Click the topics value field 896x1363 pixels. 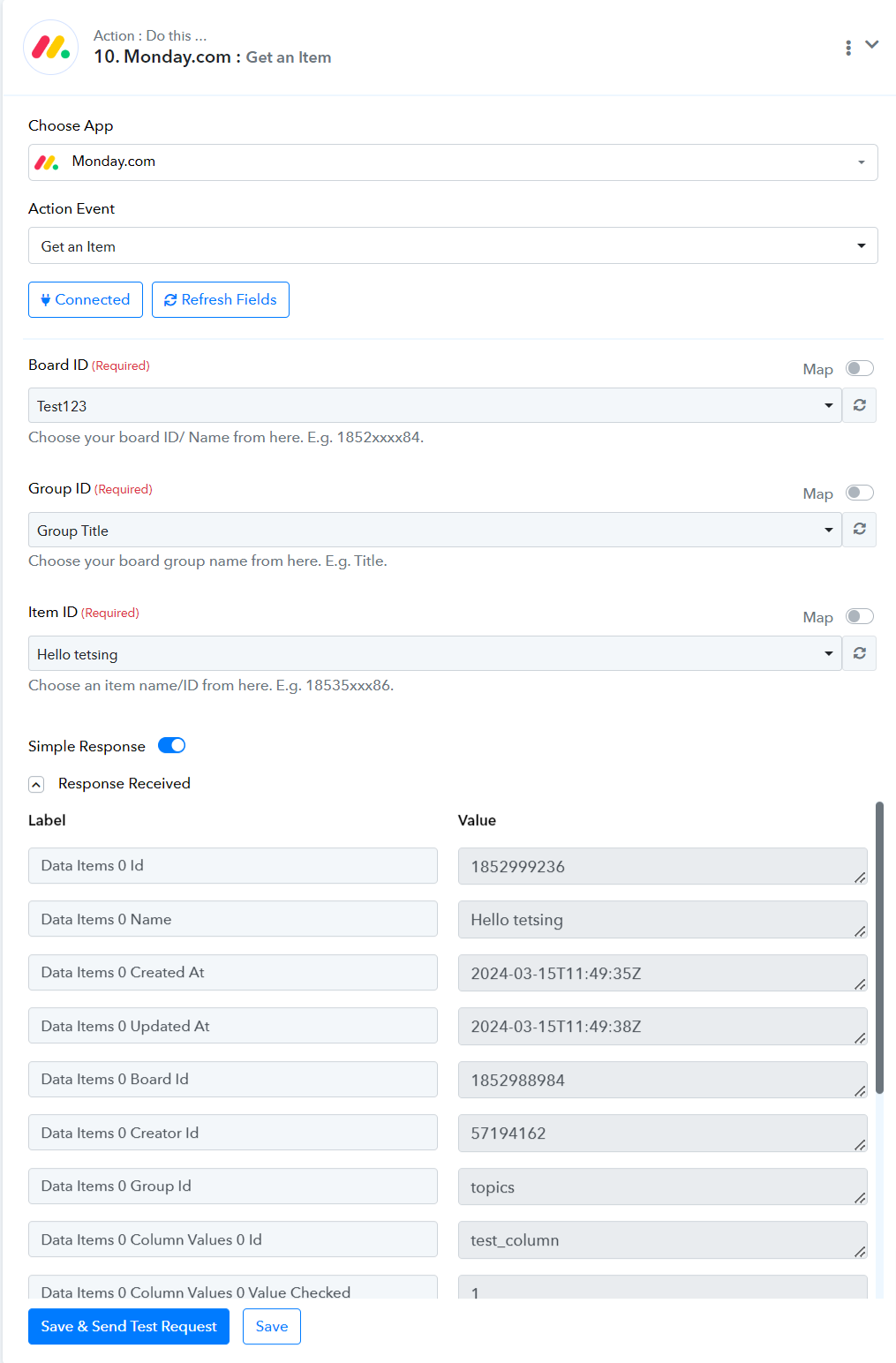(x=663, y=1186)
